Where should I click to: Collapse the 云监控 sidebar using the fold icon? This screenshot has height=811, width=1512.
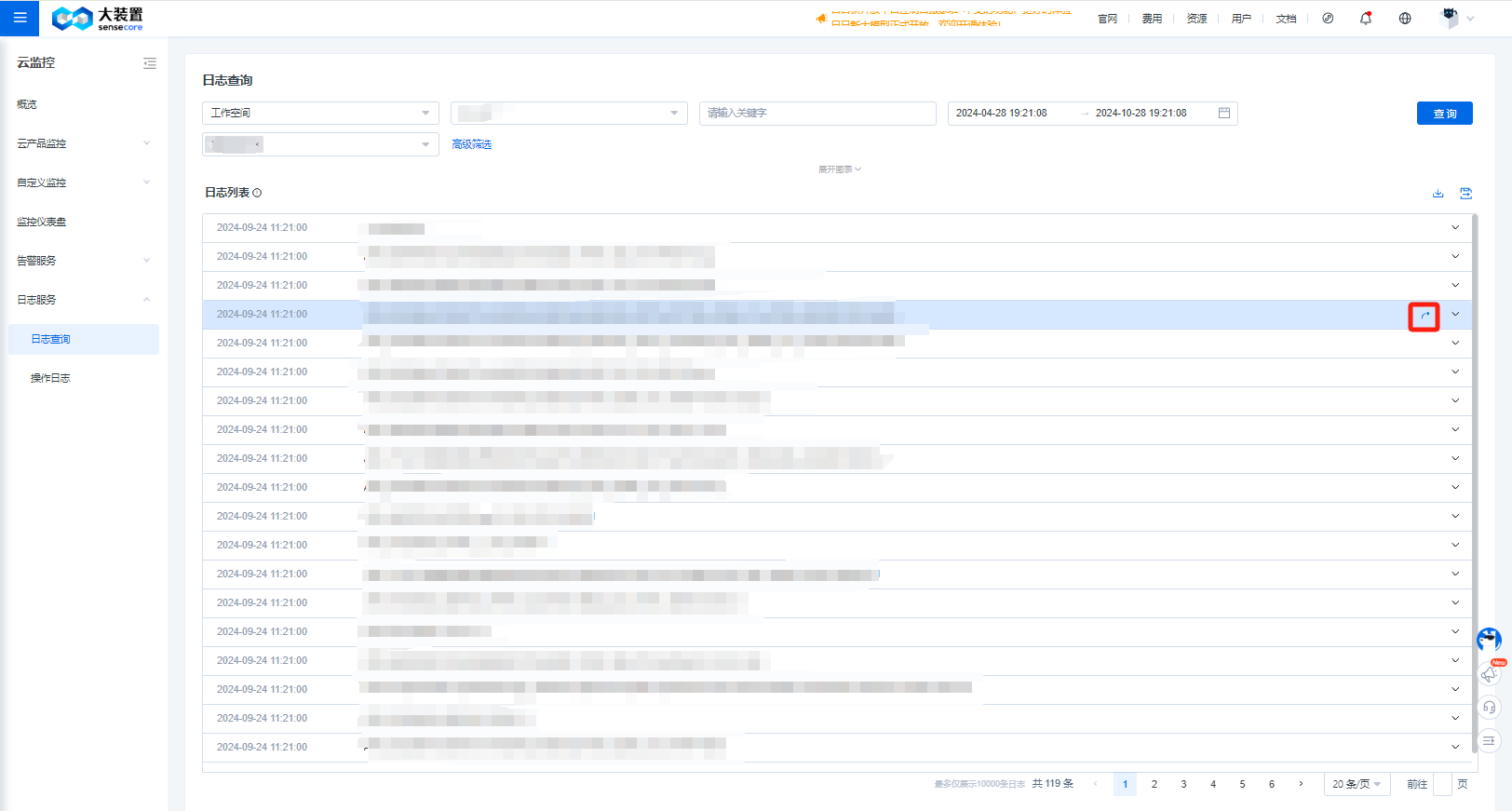[x=150, y=63]
